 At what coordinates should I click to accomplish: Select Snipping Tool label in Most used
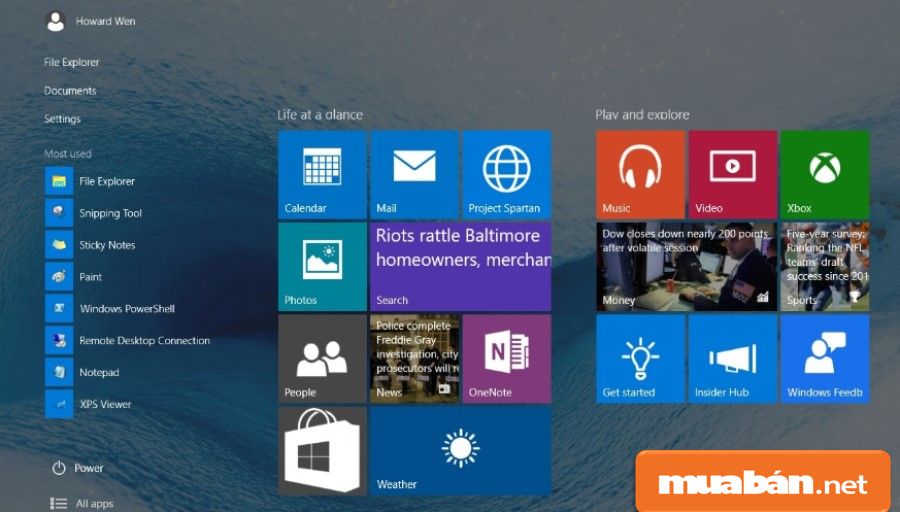pyautogui.click(x=111, y=214)
